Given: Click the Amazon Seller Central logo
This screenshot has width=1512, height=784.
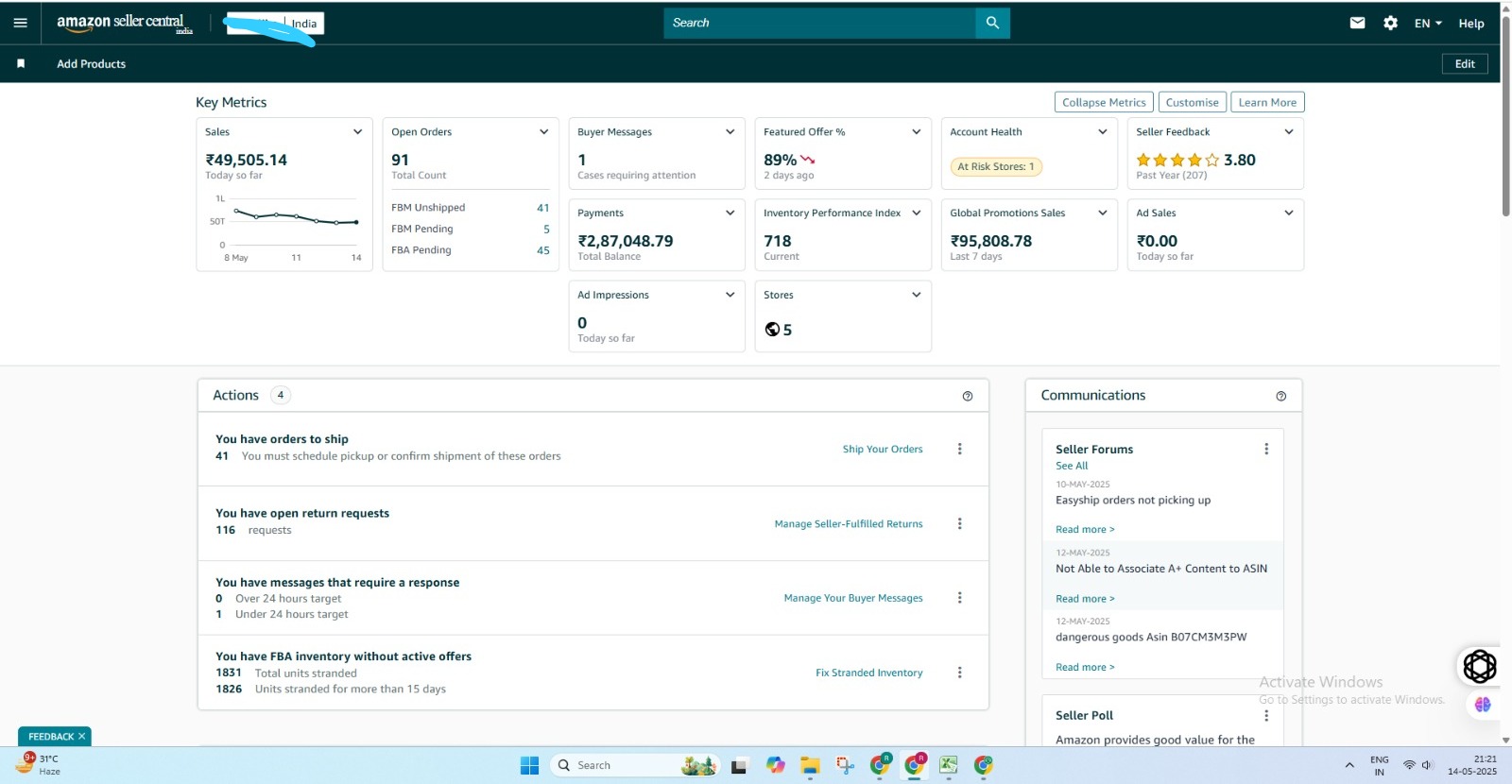Looking at the screenshot, I should [125, 23].
